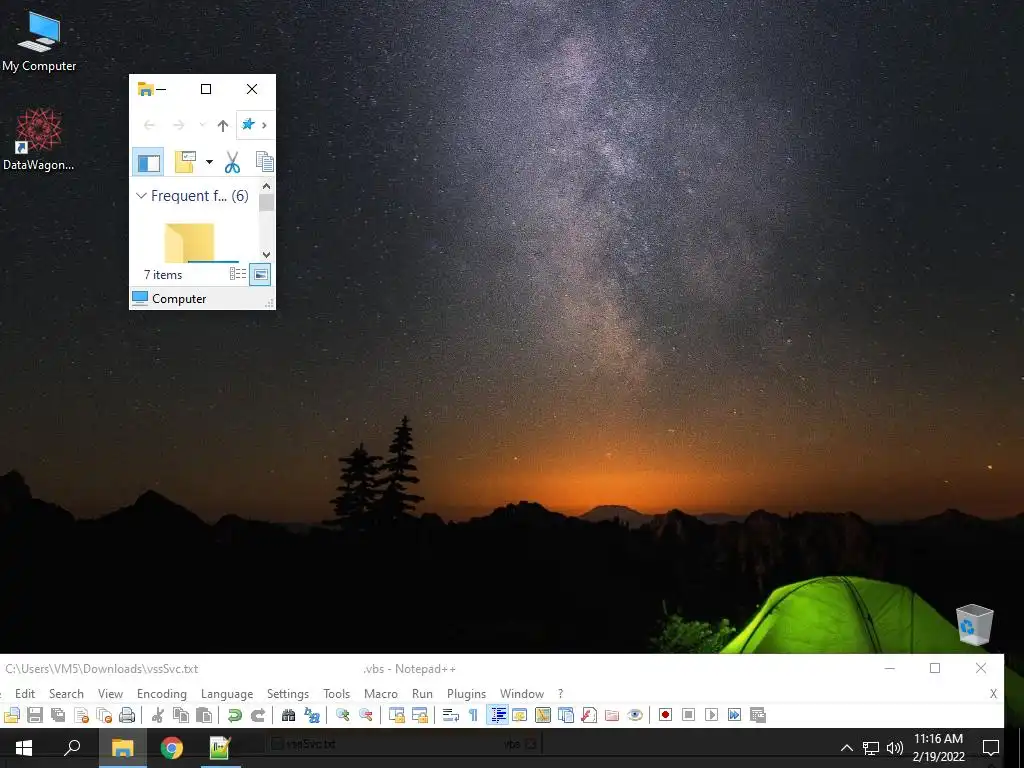Viewport: 1024px width, 768px height.
Task: Toggle Explorer navigation pane button
Action: (148, 162)
